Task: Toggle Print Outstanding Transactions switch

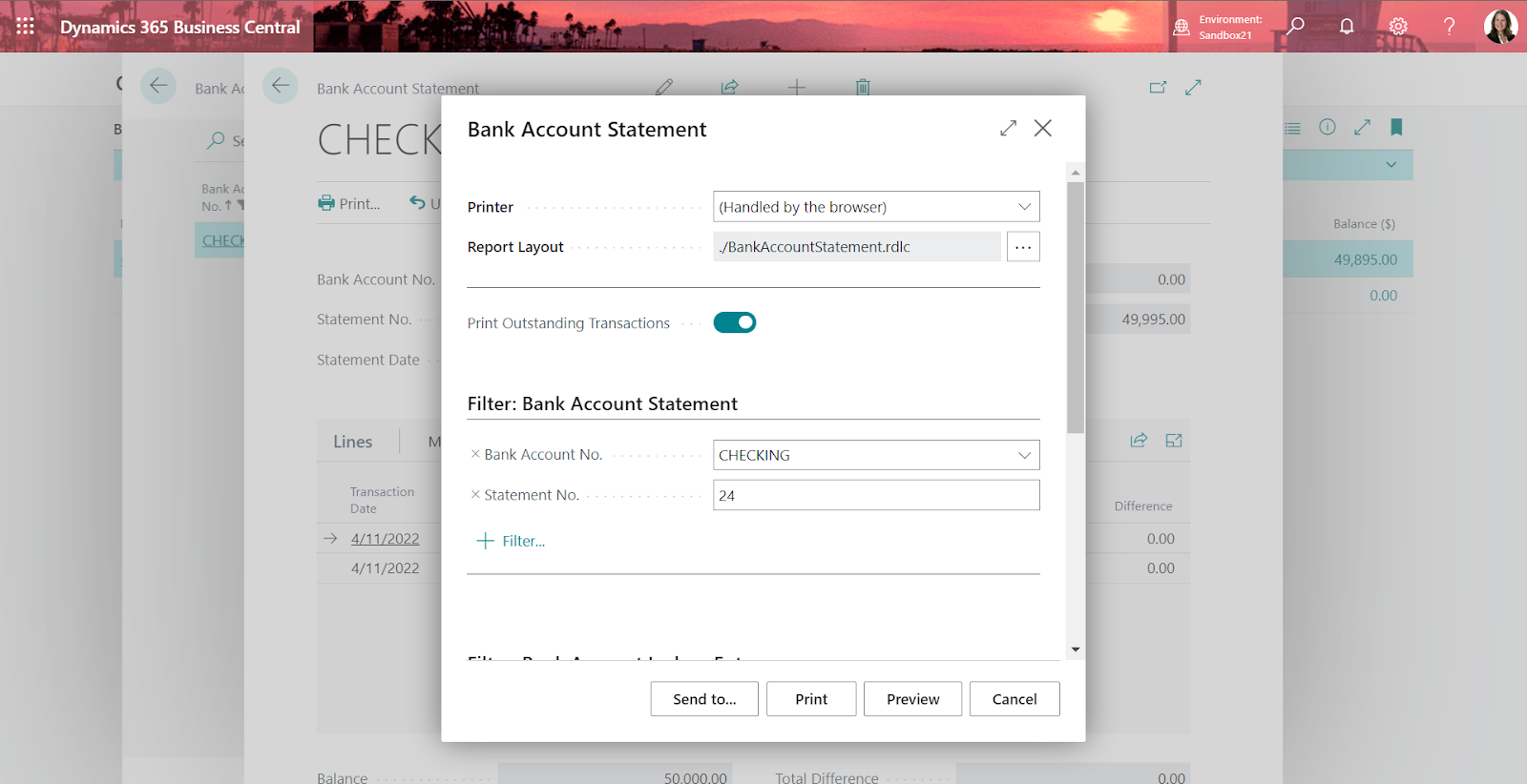Action: (x=735, y=322)
